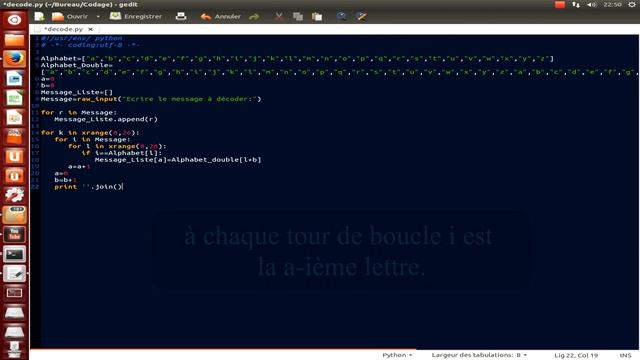Open the Files folder launcher

coord(14,40)
